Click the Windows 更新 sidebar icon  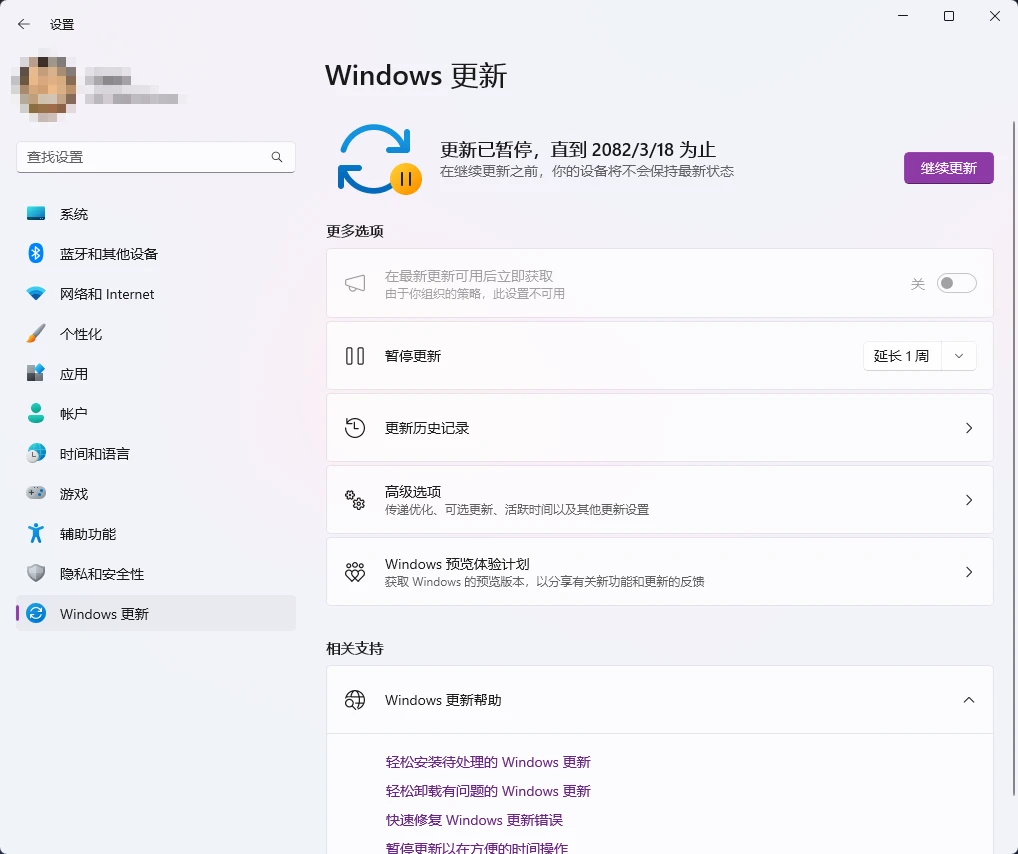click(x=36, y=614)
